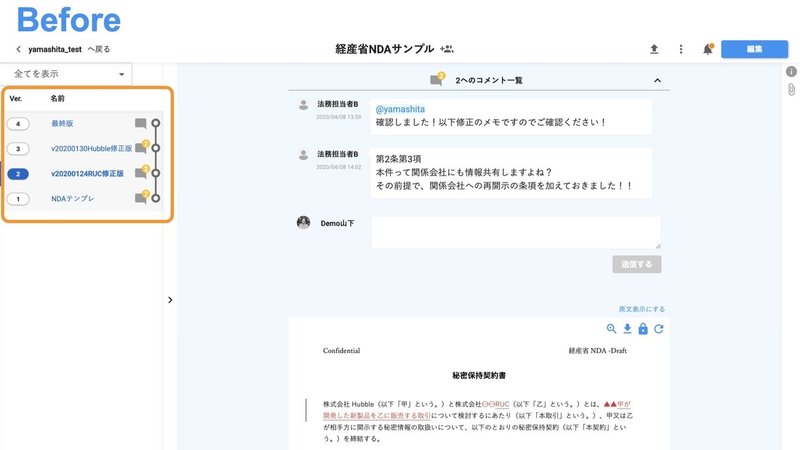The image size is (800, 450).
Task: Open the notifications bell
Action: (x=708, y=49)
